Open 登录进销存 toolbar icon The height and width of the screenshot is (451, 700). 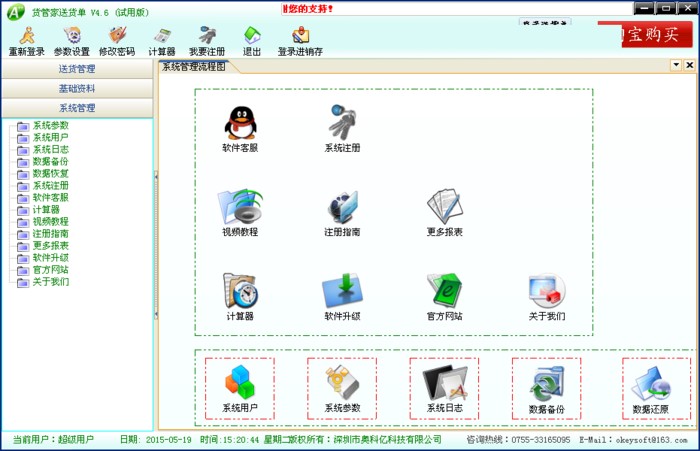(300, 41)
